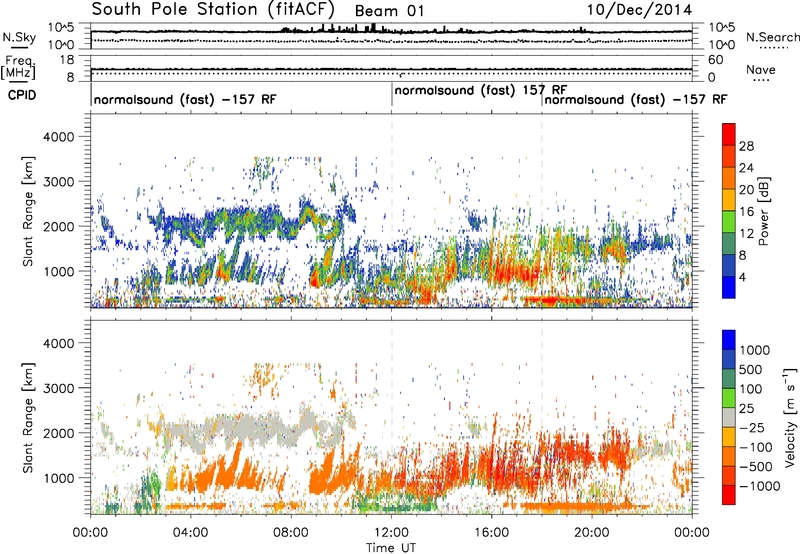800x554 pixels.
Task: Click the '28' power color bar label
Action: pyautogui.click(x=746, y=146)
